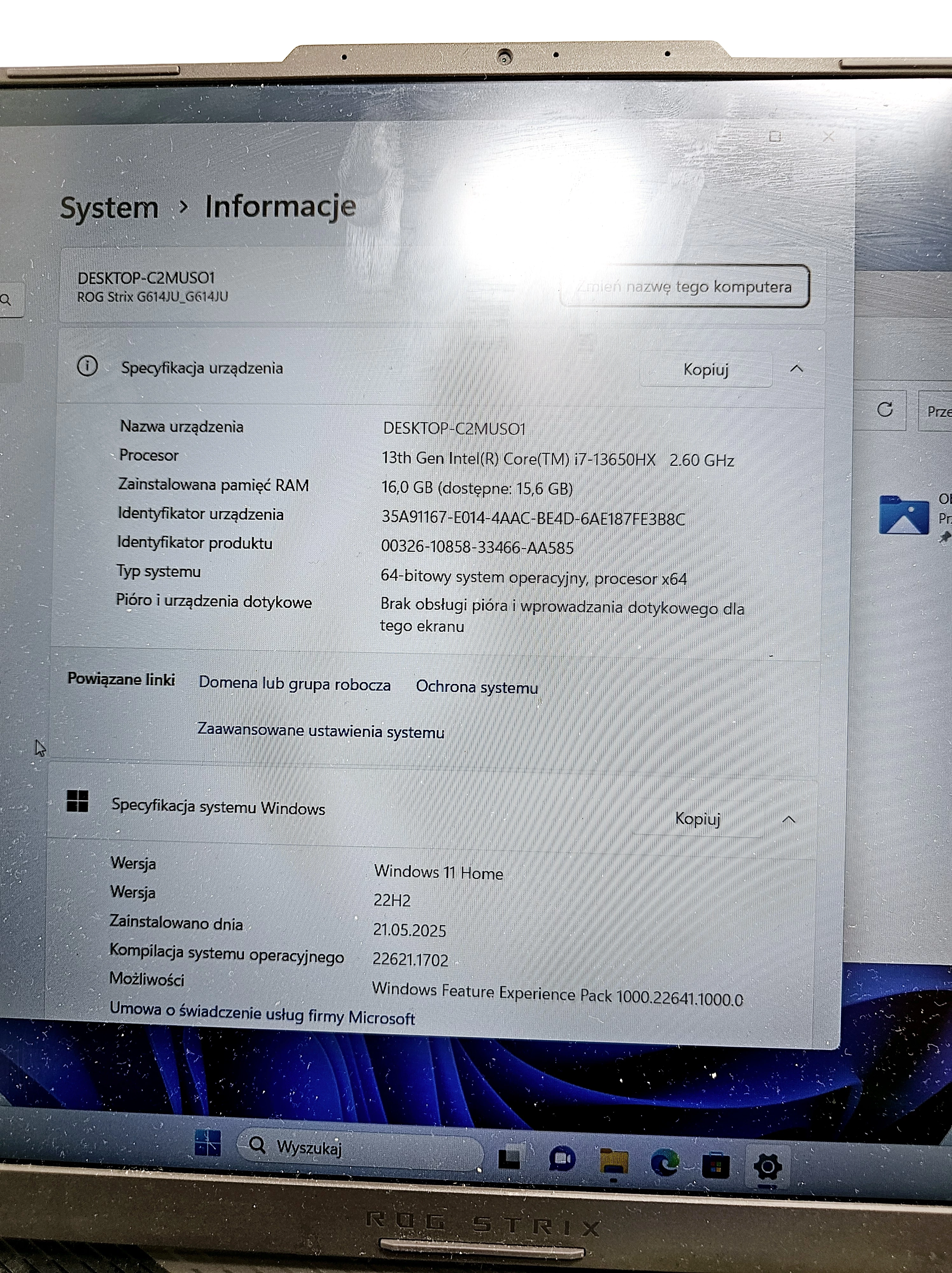Click the Pióro i urządzenia dotykowe label
The height and width of the screenshot is (1273, 952).
(214, 601)
